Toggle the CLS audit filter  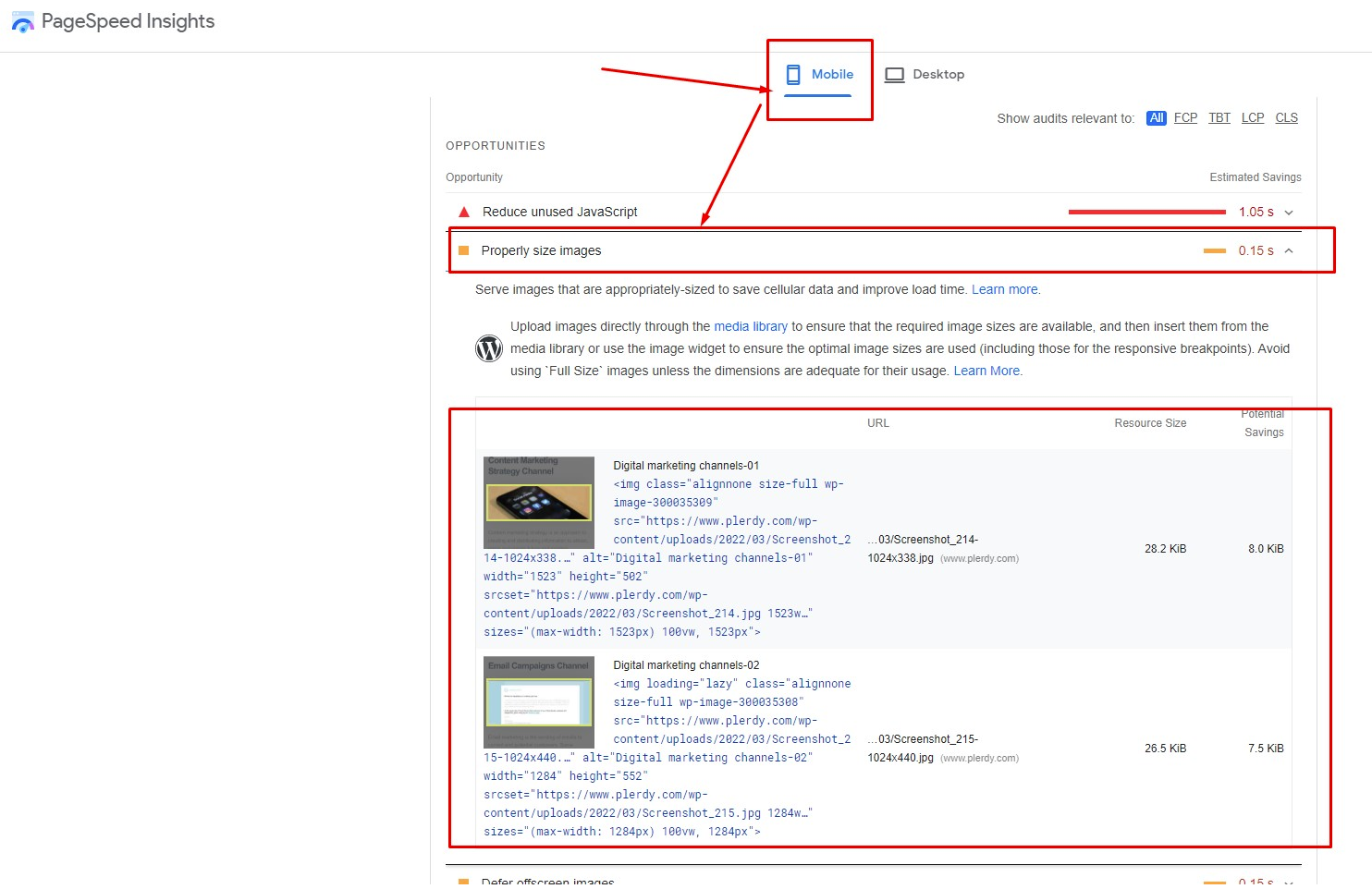tap(1286, 117)
